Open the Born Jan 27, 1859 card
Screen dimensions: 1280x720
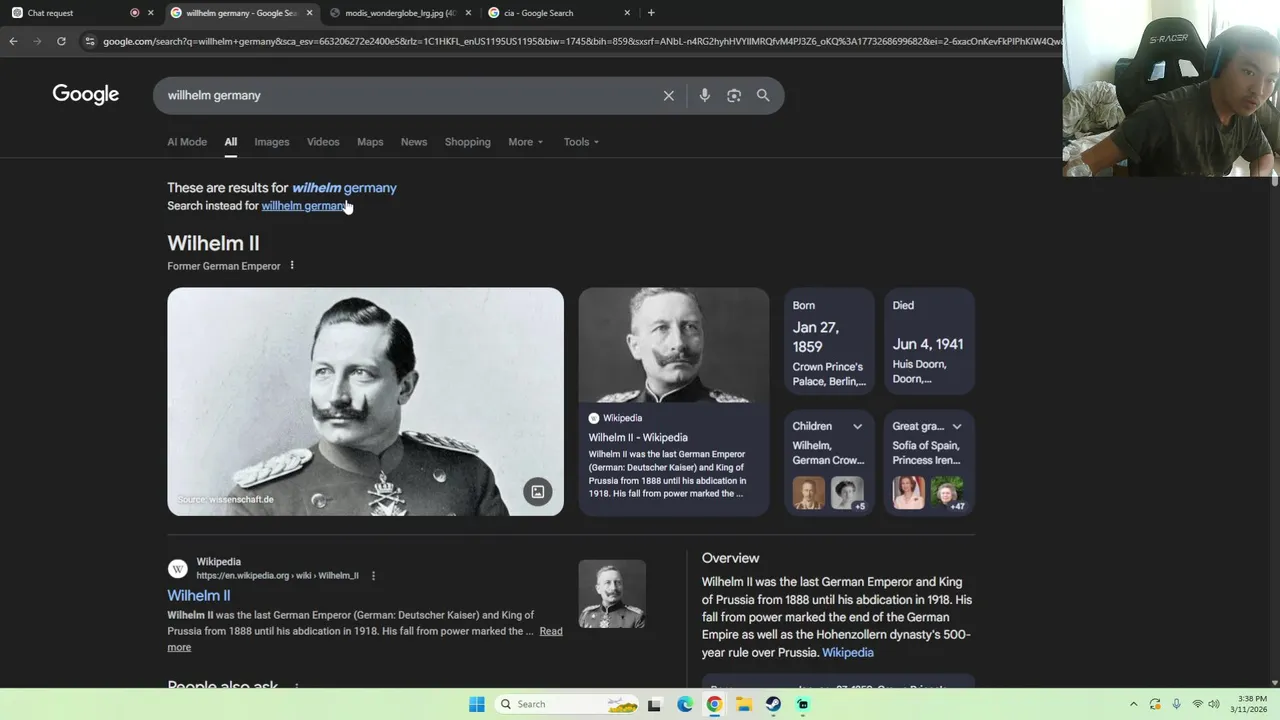(x=829, y=342)
